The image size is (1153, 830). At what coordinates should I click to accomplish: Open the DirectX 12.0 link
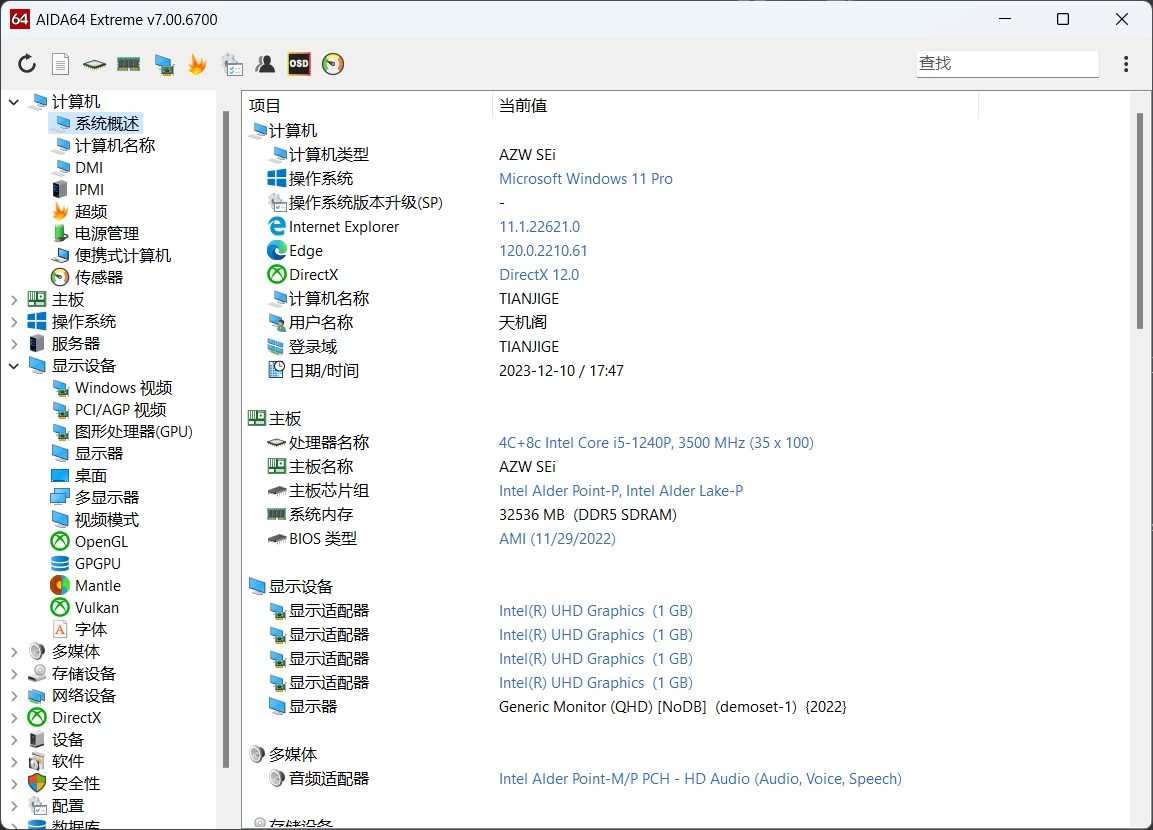click(538, 275)
